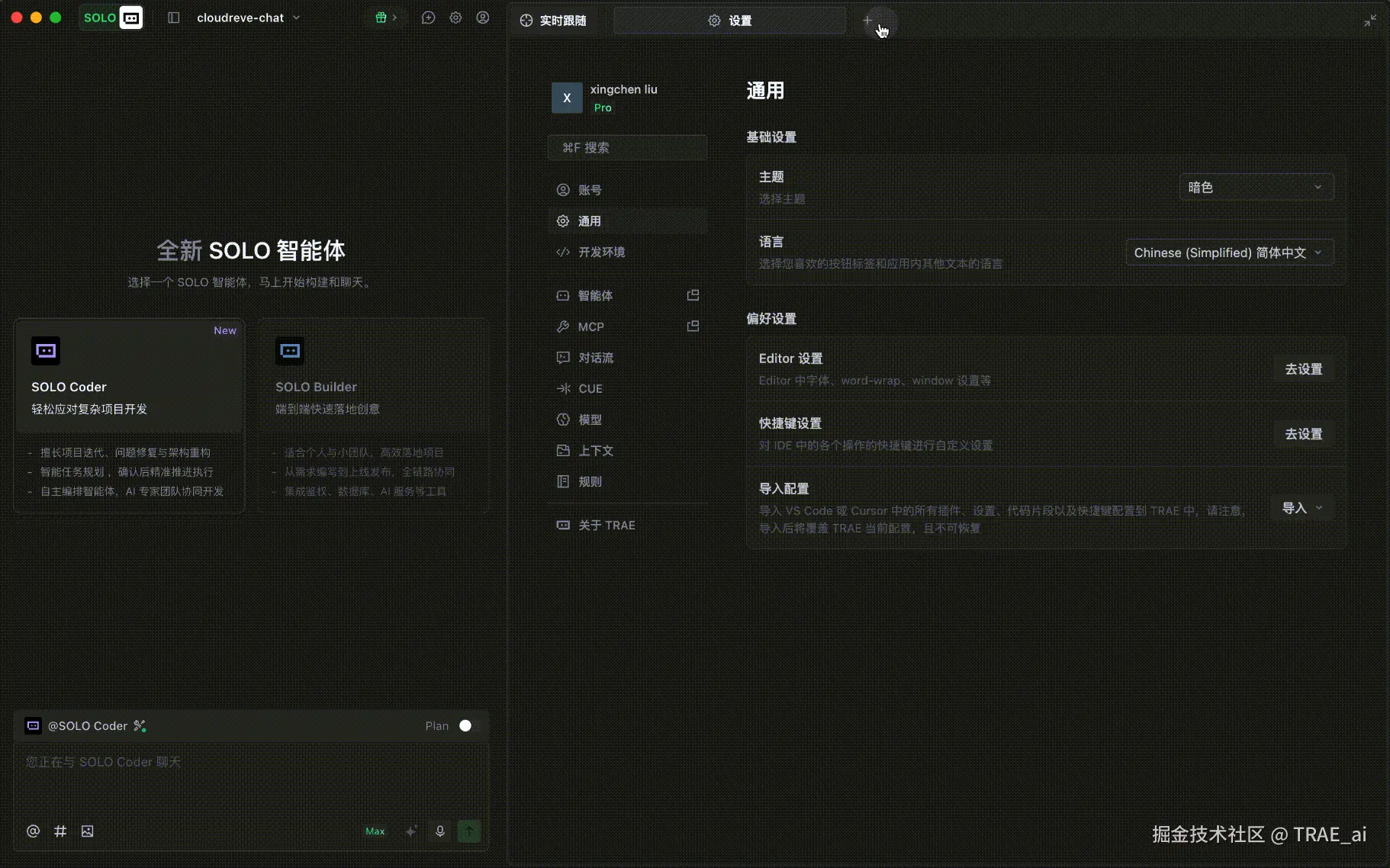Viewport: 1390px width, 868px height.
Task: Open the 账号 settings section
Action: [627, 190]
